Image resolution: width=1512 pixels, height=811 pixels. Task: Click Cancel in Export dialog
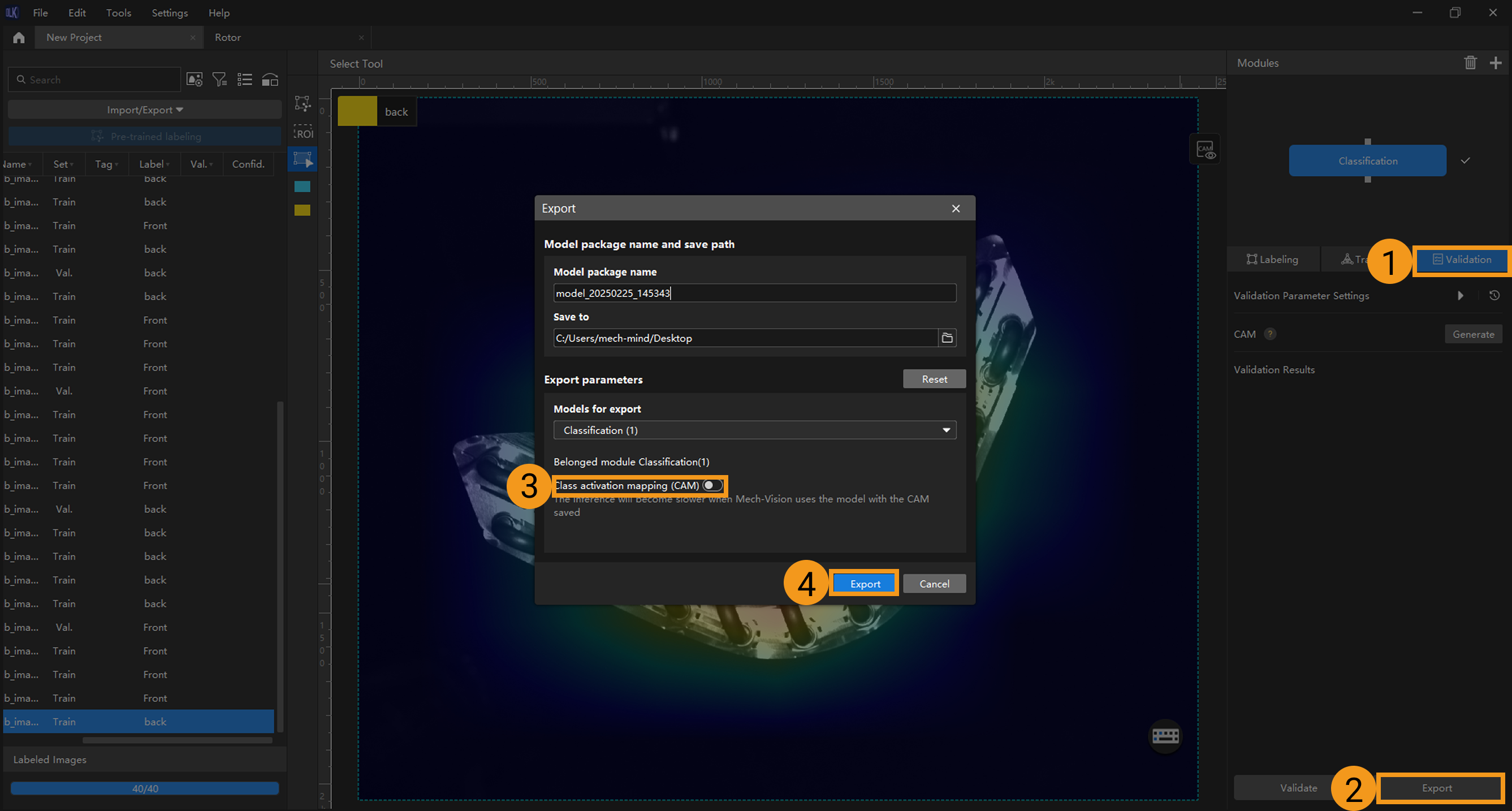coord(934,583)
